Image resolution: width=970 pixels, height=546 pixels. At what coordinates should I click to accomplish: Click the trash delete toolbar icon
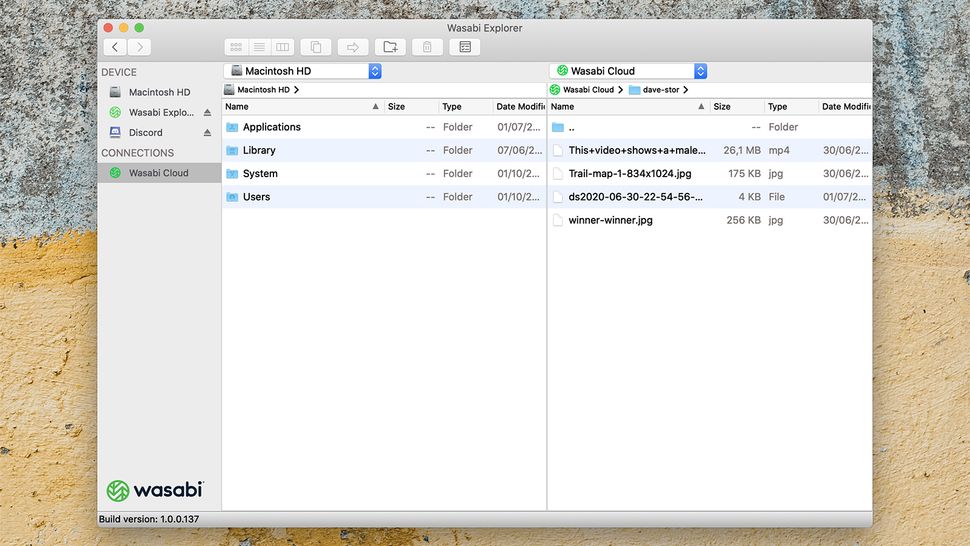point(427,47)
